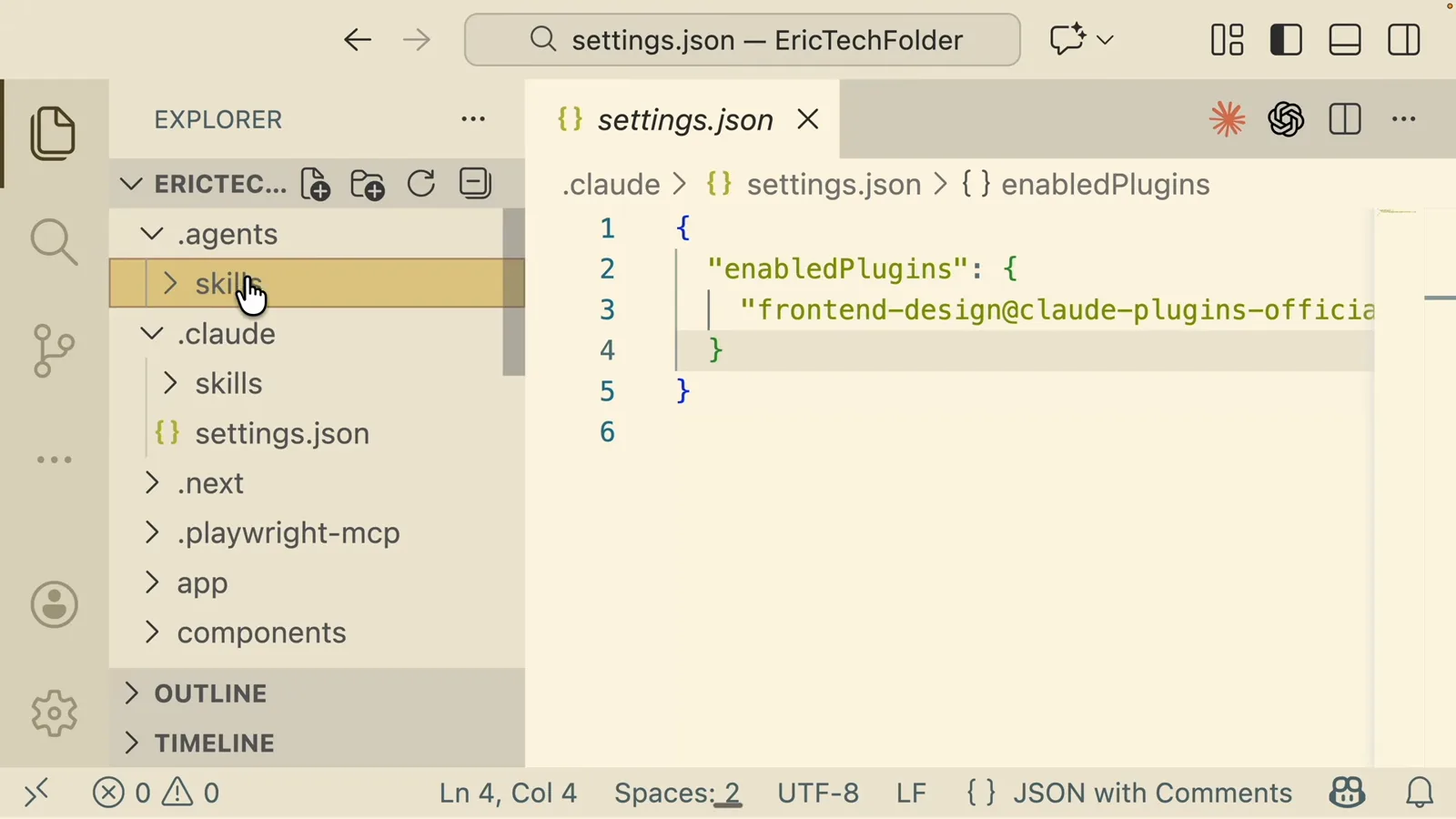Collapse the .claude folder
This screenshot has height=819, width=1456.
151,334
